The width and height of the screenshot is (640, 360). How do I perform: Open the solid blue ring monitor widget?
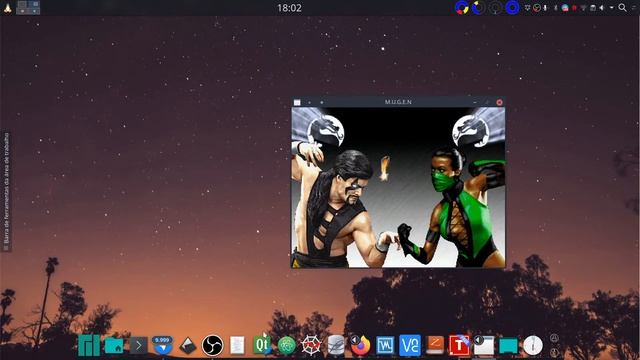pyautogui.click(x=512, y=8)
